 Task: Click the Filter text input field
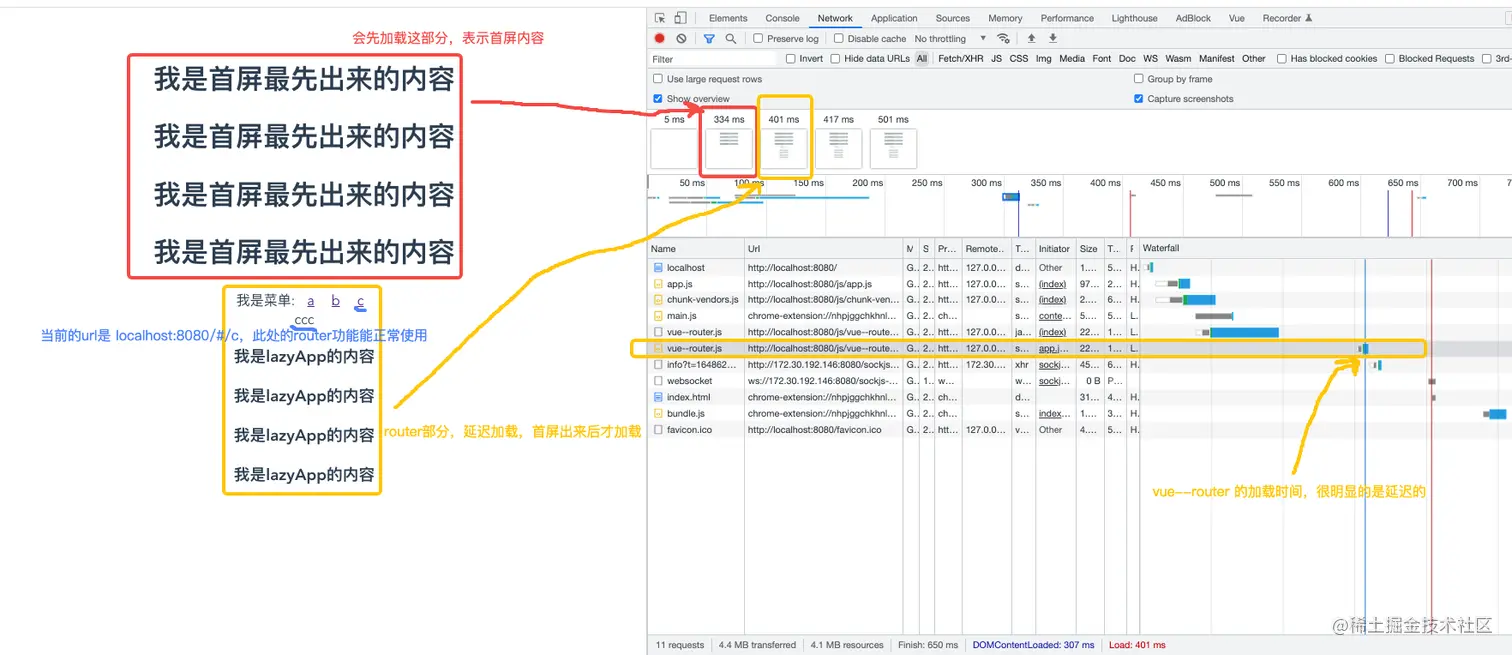coord(713,59)
